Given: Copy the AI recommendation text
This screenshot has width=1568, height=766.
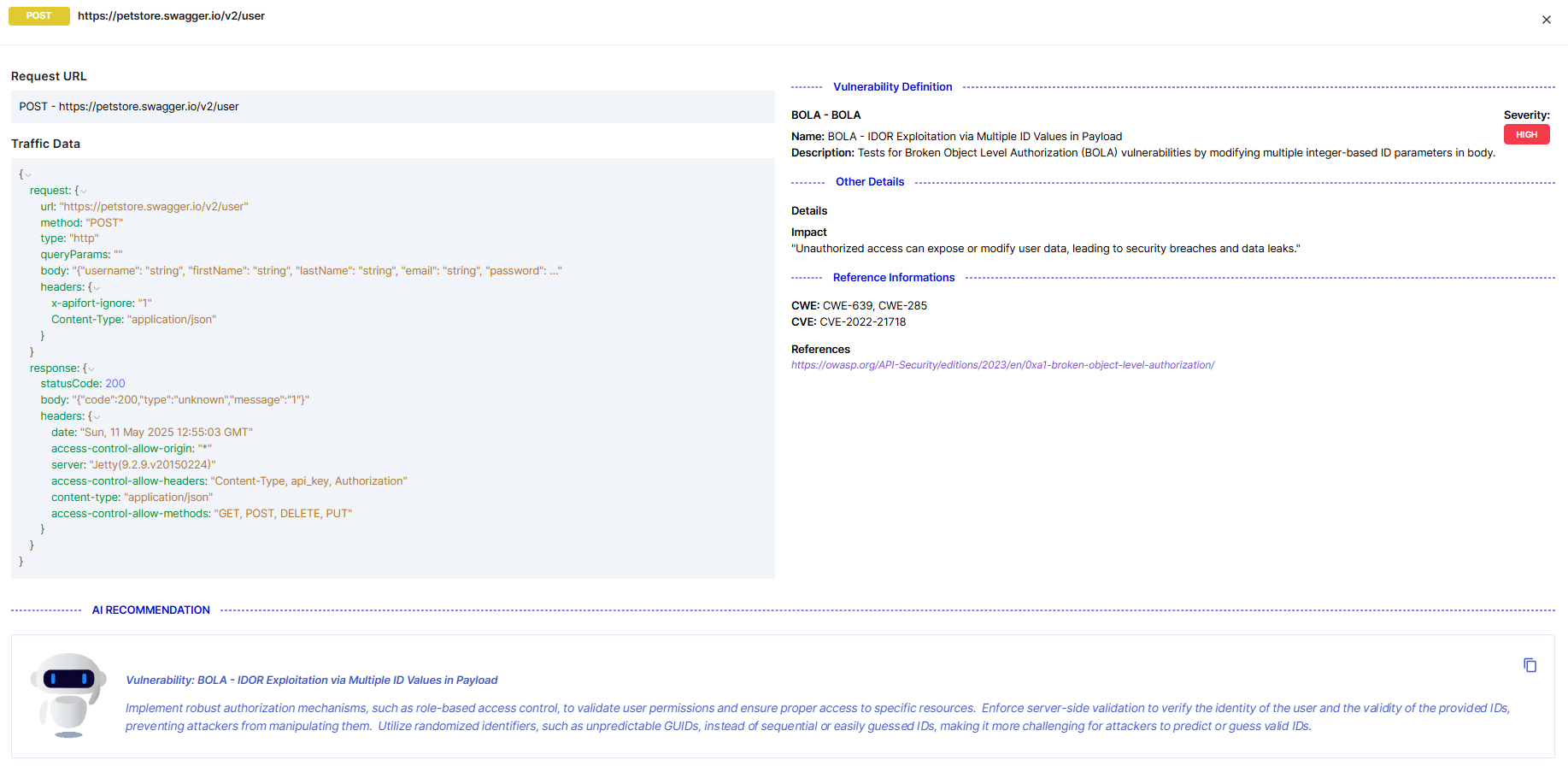Looking at the screenshot, I should coord(1530,665).
